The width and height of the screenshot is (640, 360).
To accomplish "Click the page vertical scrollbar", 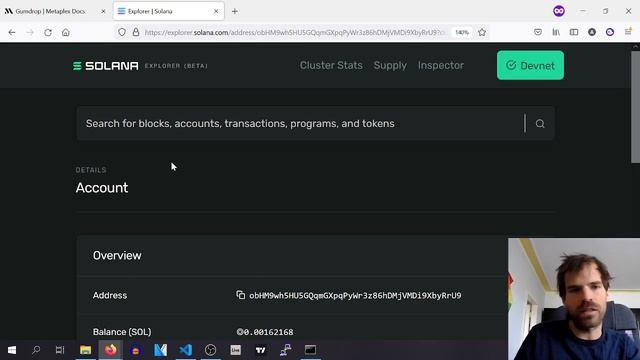I will click(635, 107).
